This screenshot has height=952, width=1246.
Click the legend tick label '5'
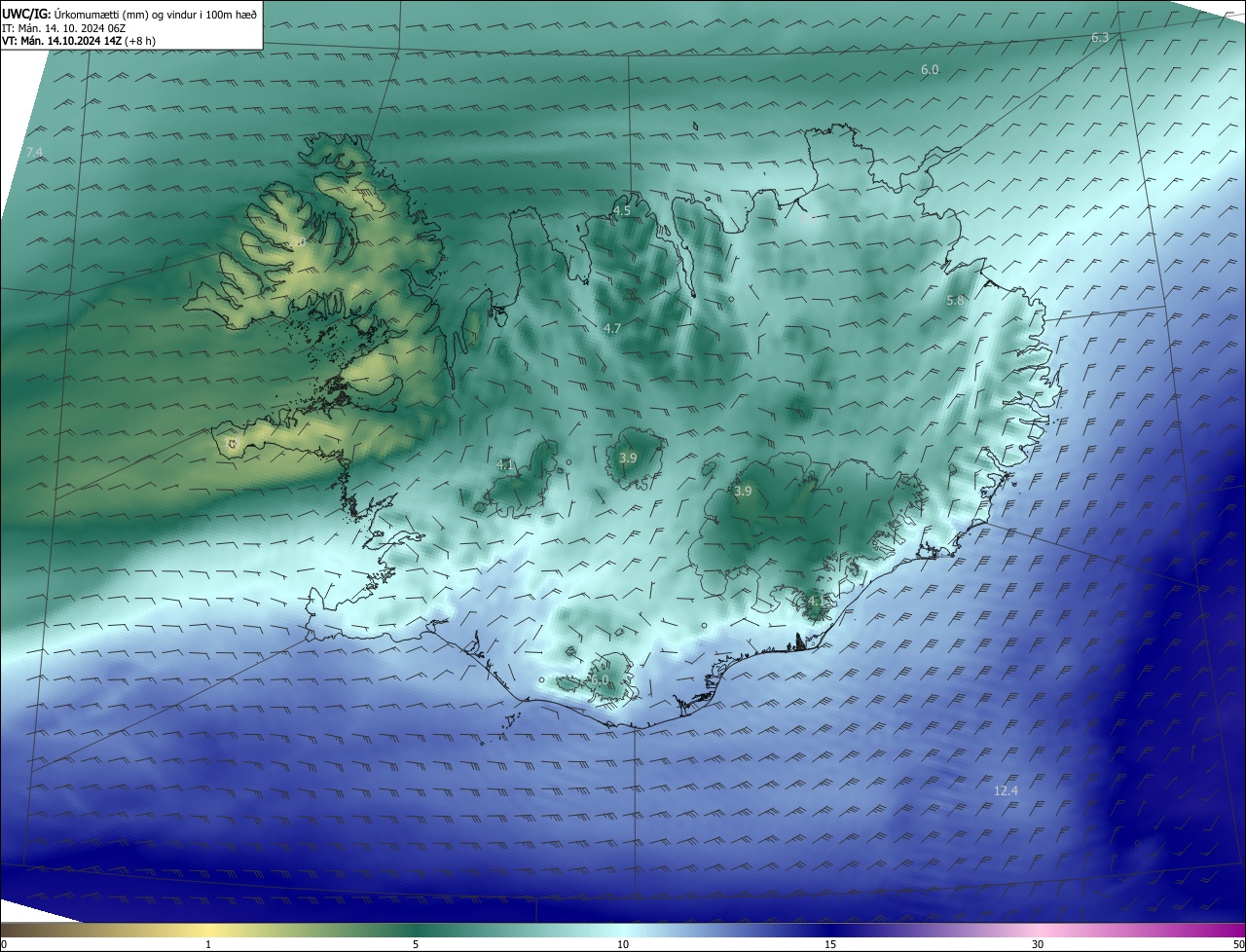[416, 944]
